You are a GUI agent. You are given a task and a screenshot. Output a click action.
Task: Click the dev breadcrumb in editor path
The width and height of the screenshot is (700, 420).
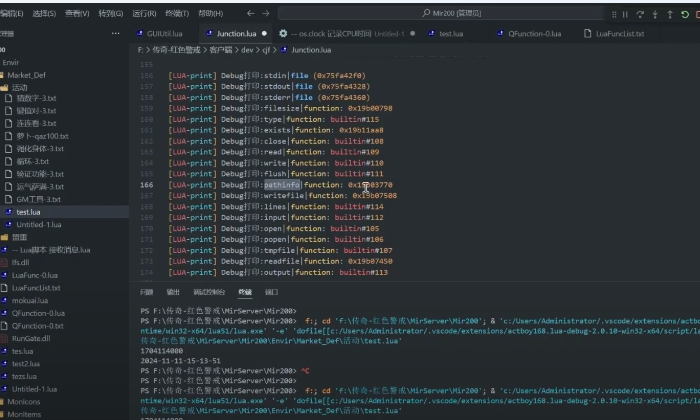pos(243,49)
